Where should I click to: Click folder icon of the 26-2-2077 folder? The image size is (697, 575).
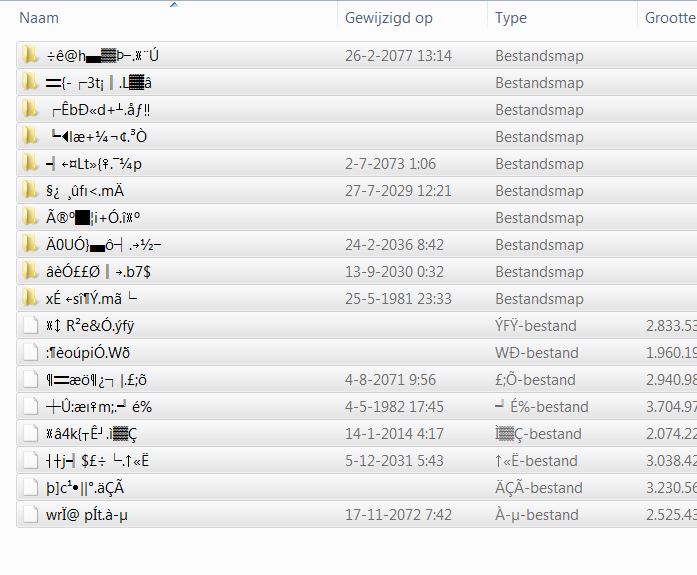30,56
